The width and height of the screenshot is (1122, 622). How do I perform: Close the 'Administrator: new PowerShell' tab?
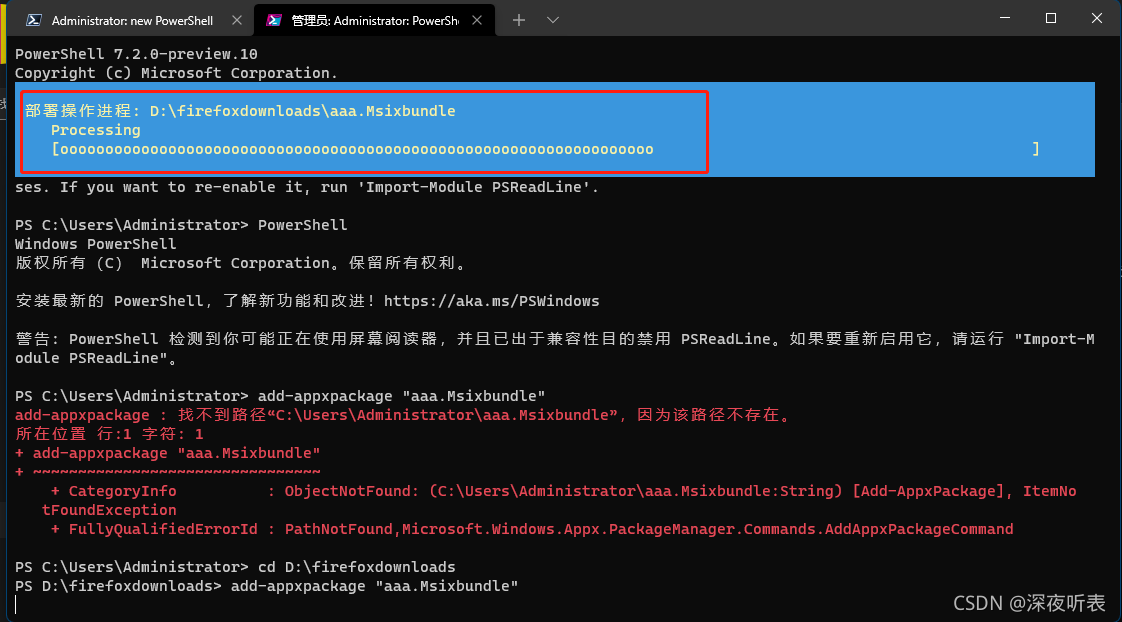[236, 19]
